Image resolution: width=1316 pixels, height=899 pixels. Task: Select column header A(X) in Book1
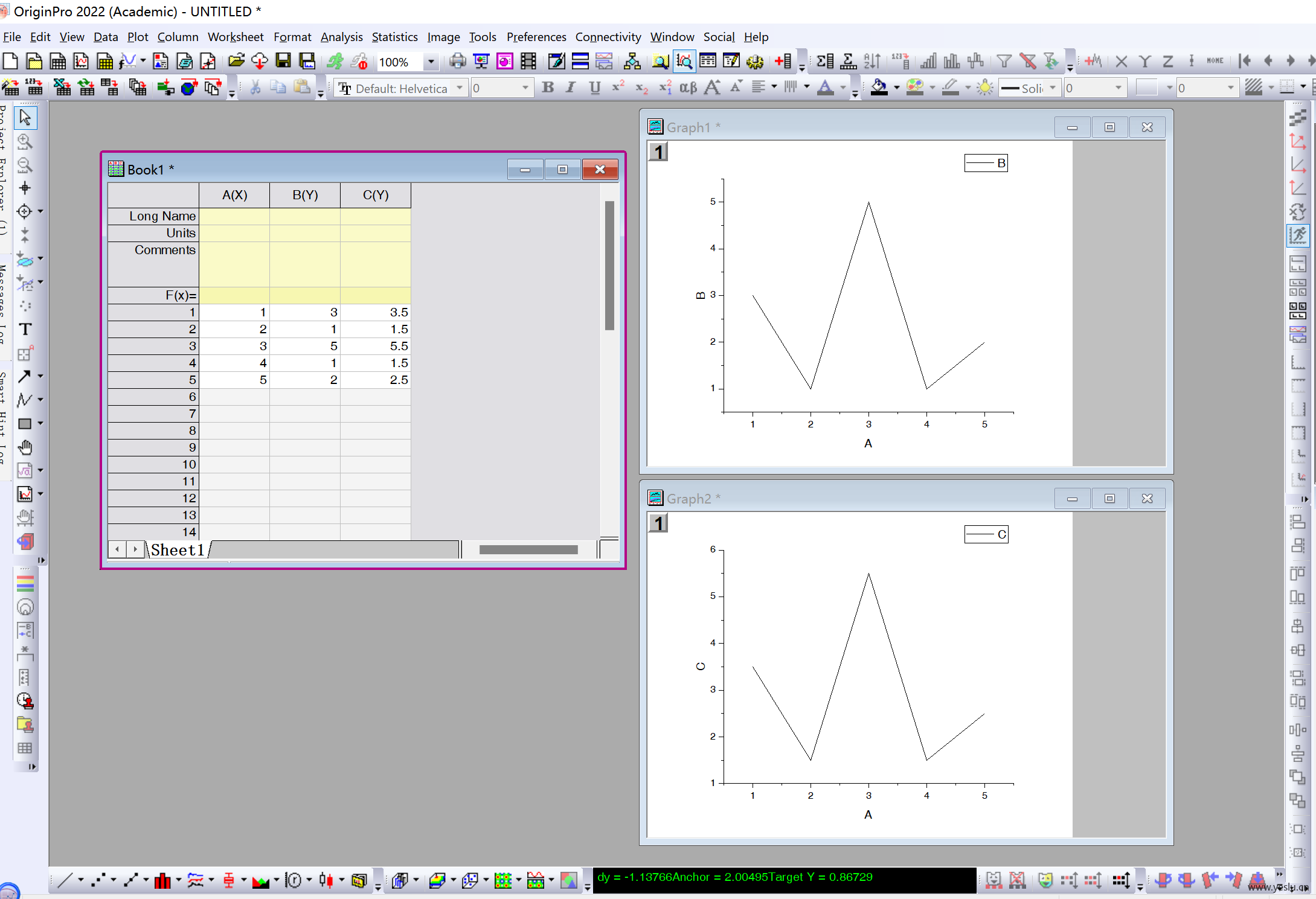(x=234, y=195)
